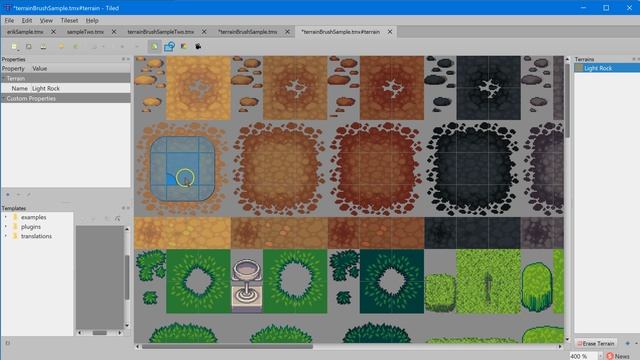This screenshot has width=640, height=360.
Task: Edit the Name value Light Rock
Action: [80, 88]
